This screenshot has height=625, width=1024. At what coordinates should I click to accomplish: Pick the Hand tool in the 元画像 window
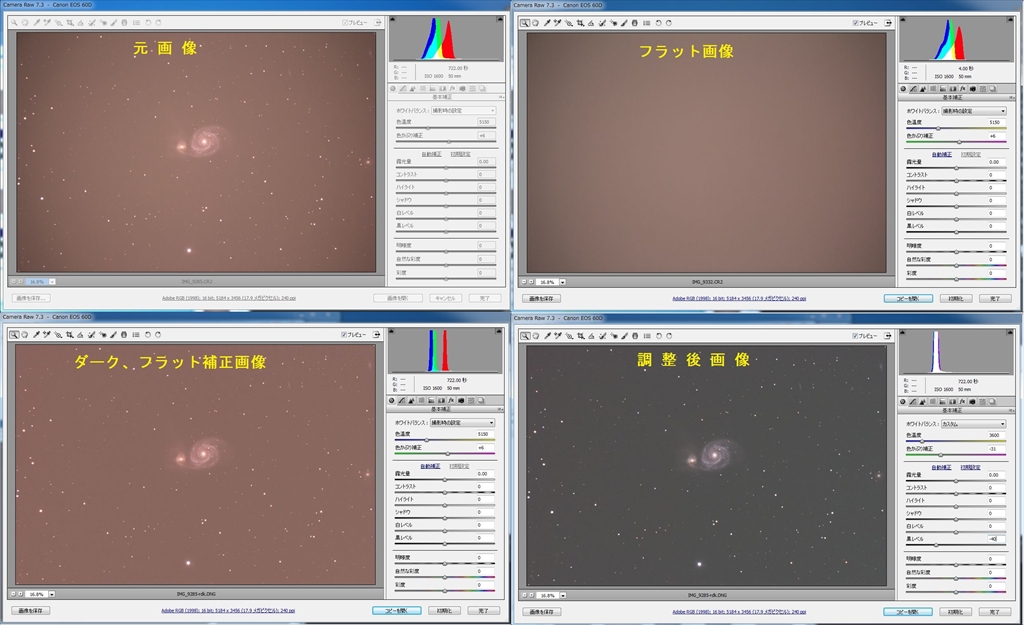pos(26,22)
